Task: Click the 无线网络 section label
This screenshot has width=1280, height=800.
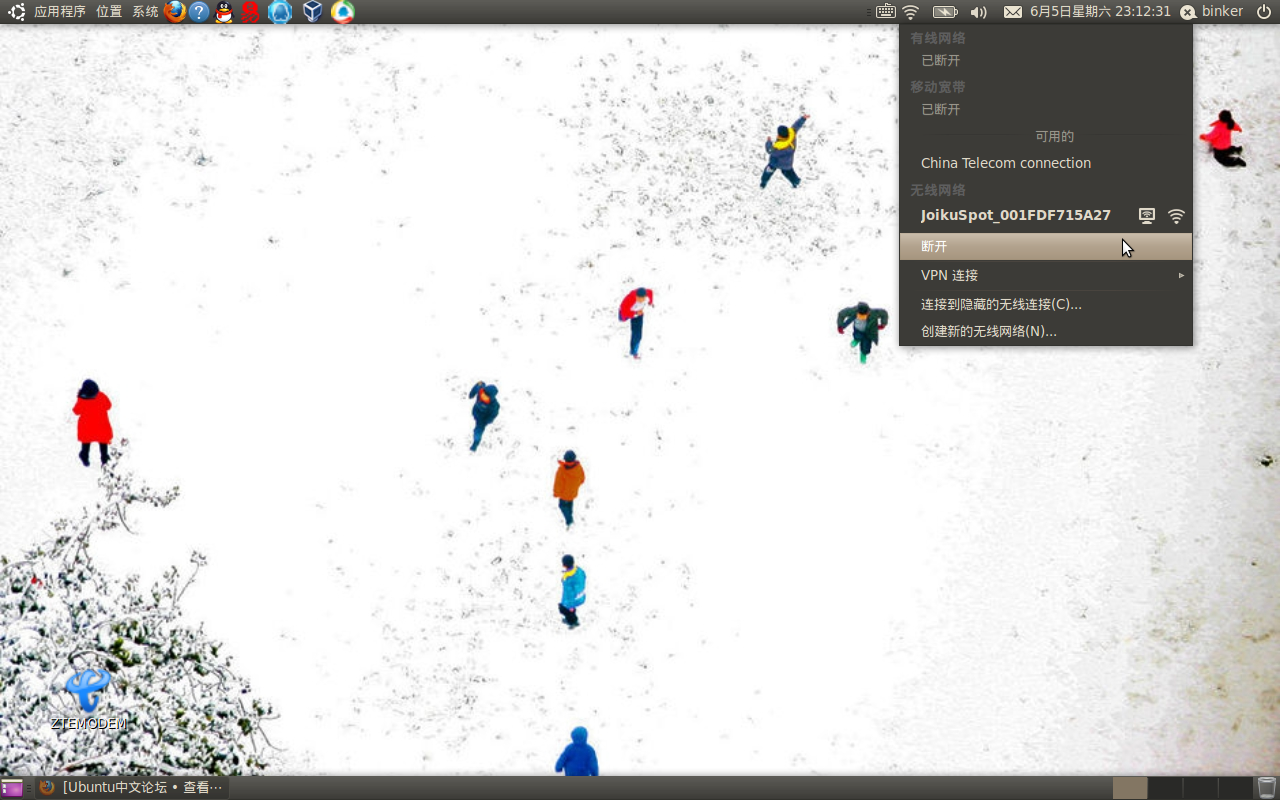Action: 938,190
